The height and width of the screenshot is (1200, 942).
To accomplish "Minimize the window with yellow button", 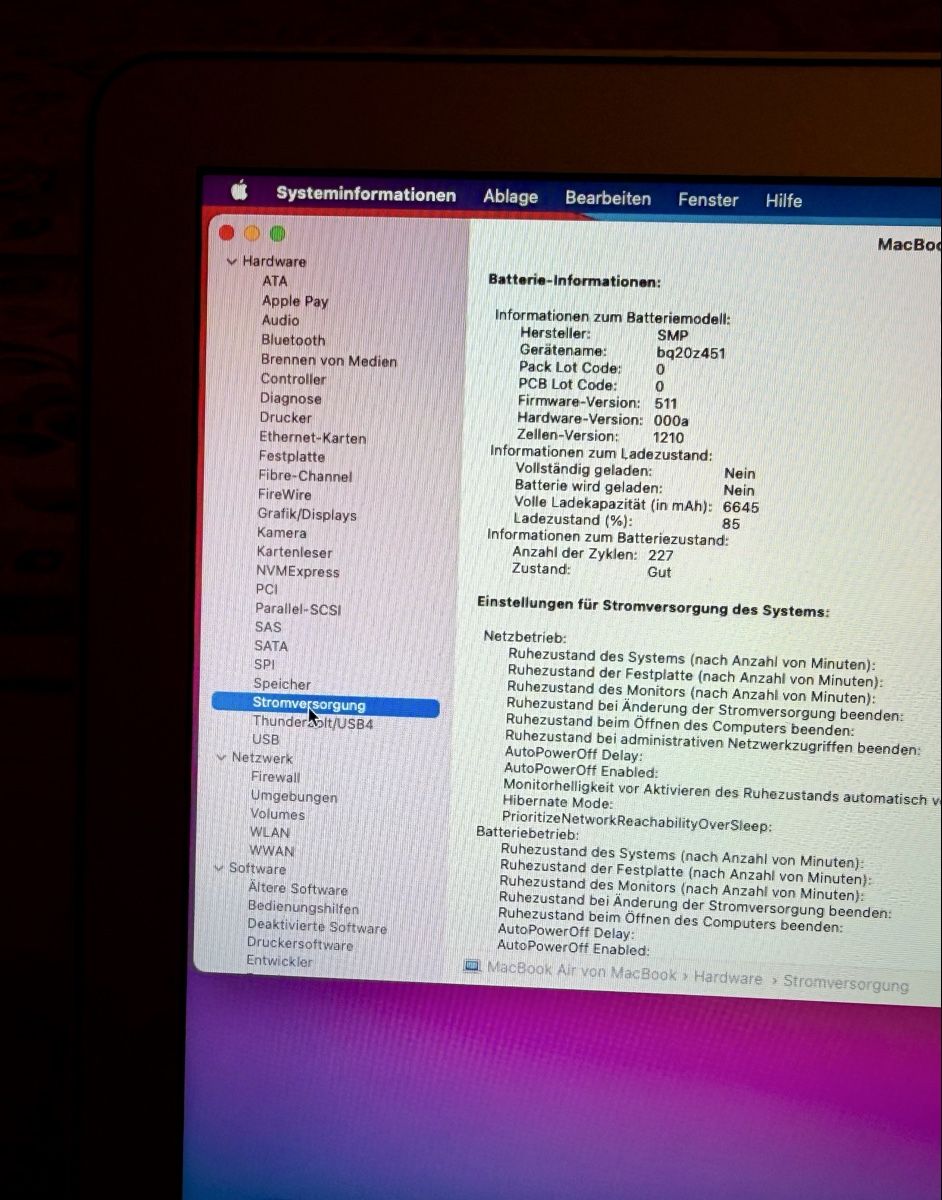I will pyautogui.click(x=252, y=233).
